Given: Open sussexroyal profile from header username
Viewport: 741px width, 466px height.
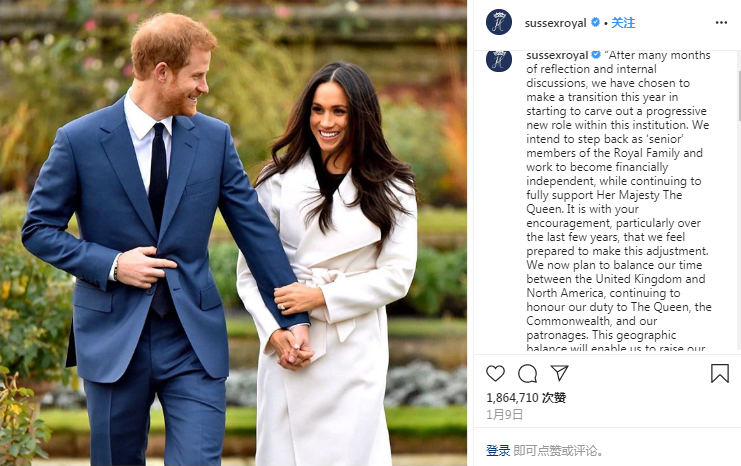Looking at the screenshot, I should 555,23.
